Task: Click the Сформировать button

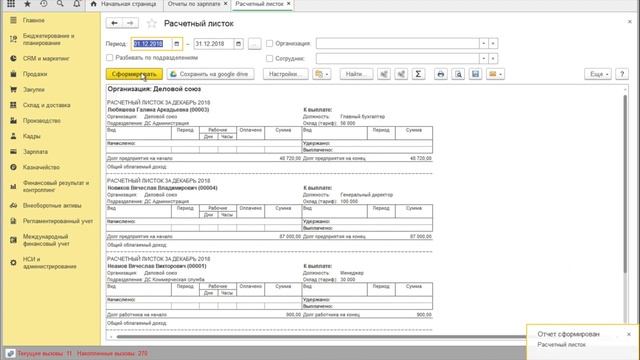Action: click(134, 74)
